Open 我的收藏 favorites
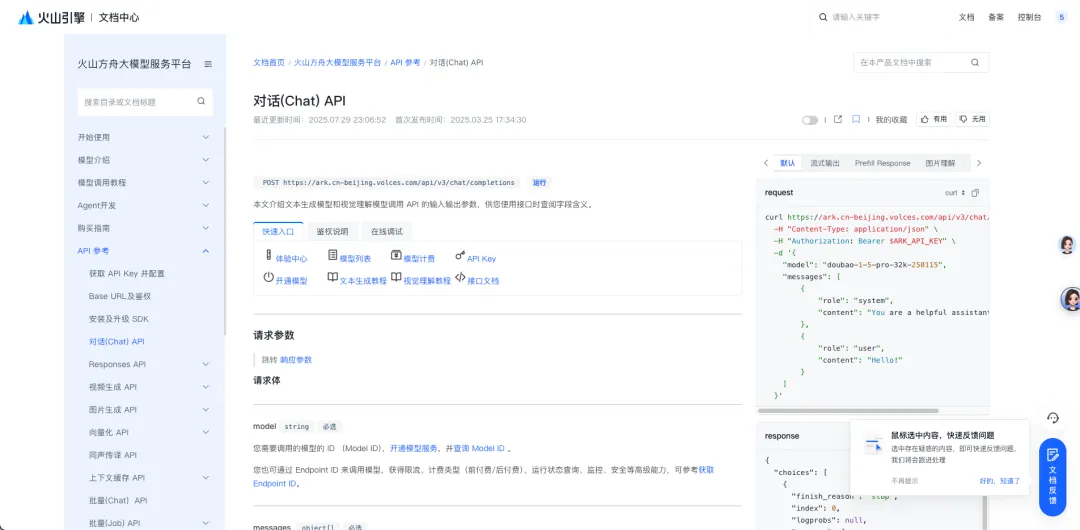This screenshot has height=530, width=1080. point(891,119)
